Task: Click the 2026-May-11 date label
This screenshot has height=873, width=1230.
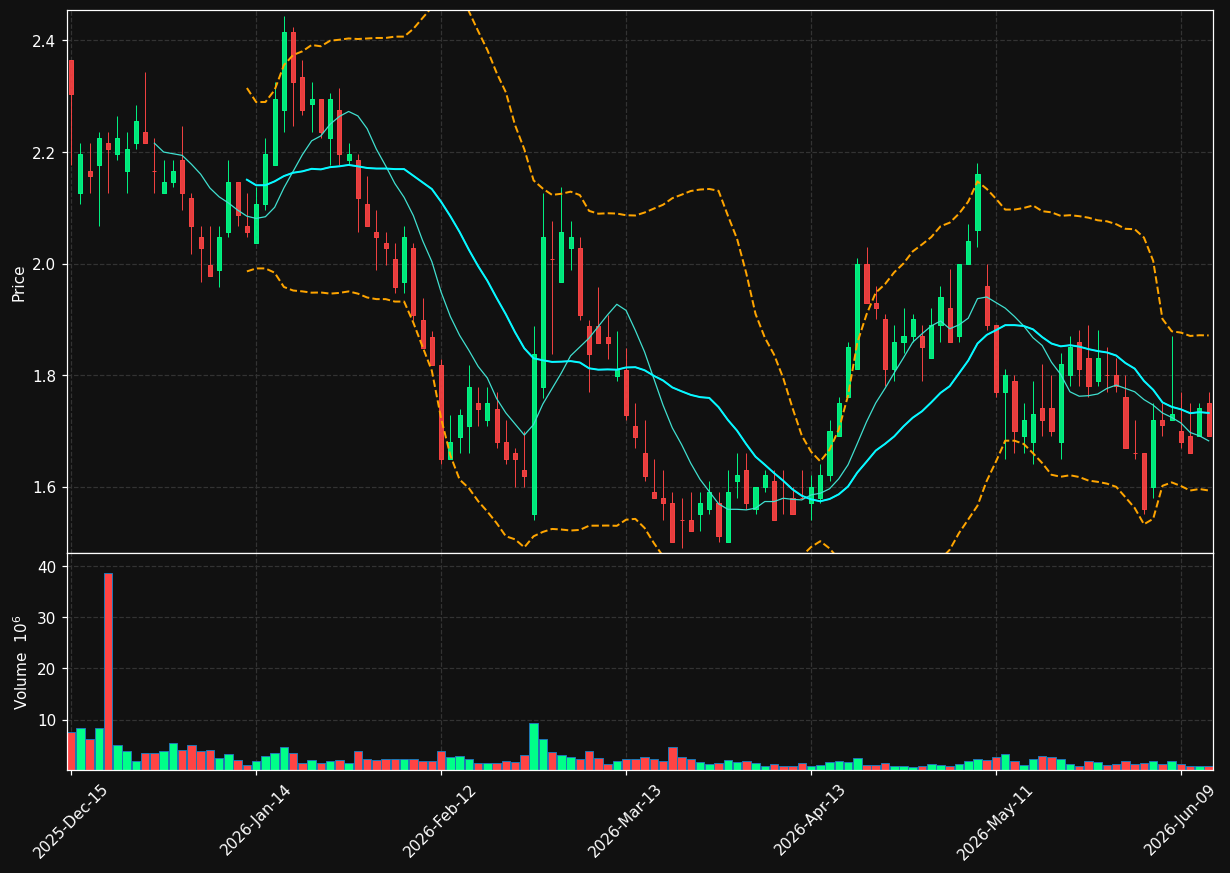Action: [995, 821]
